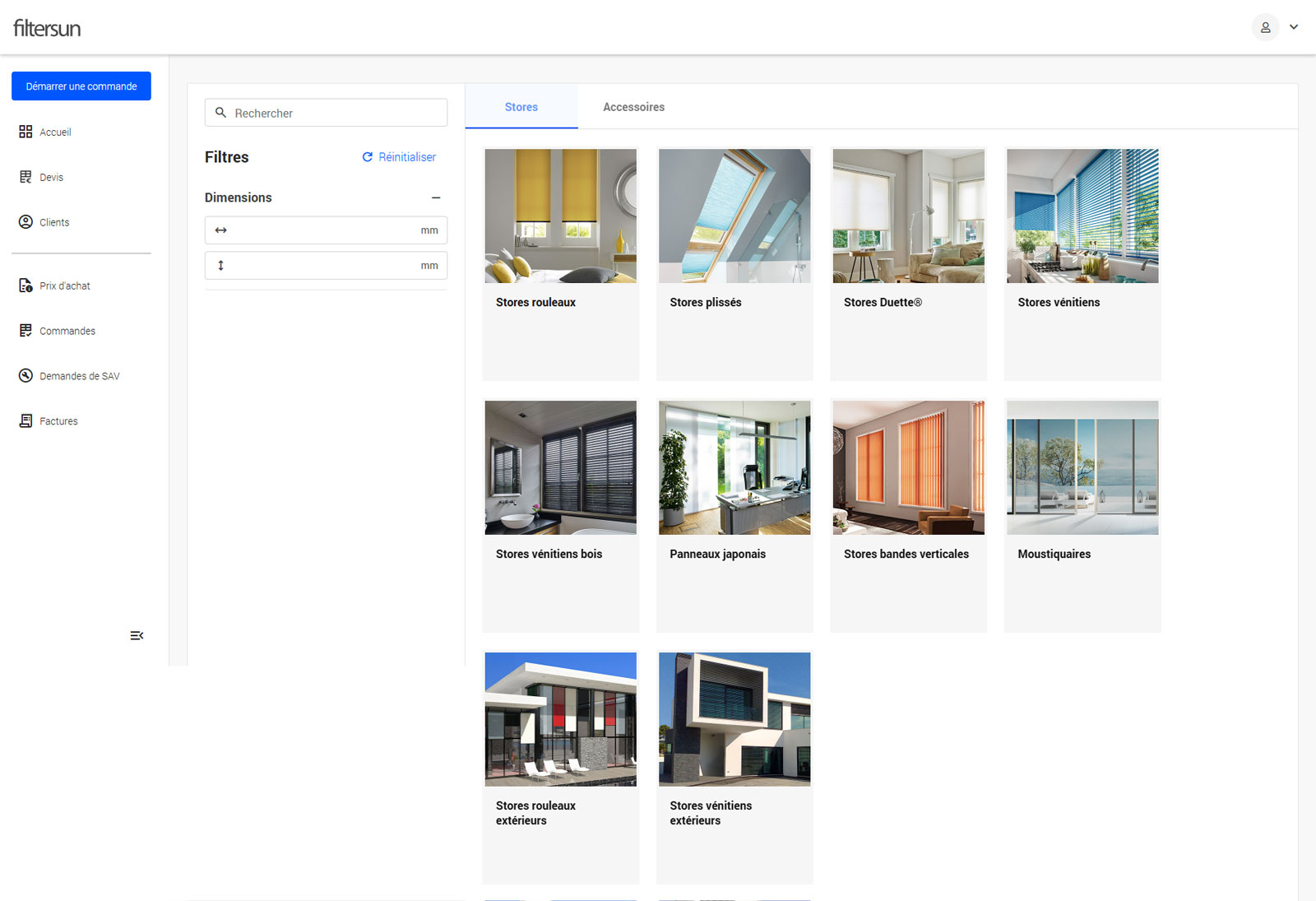This screenshot has width=1316, height=901.
Task: Open the Prix d'achat icon
Action: pos(25,286)
